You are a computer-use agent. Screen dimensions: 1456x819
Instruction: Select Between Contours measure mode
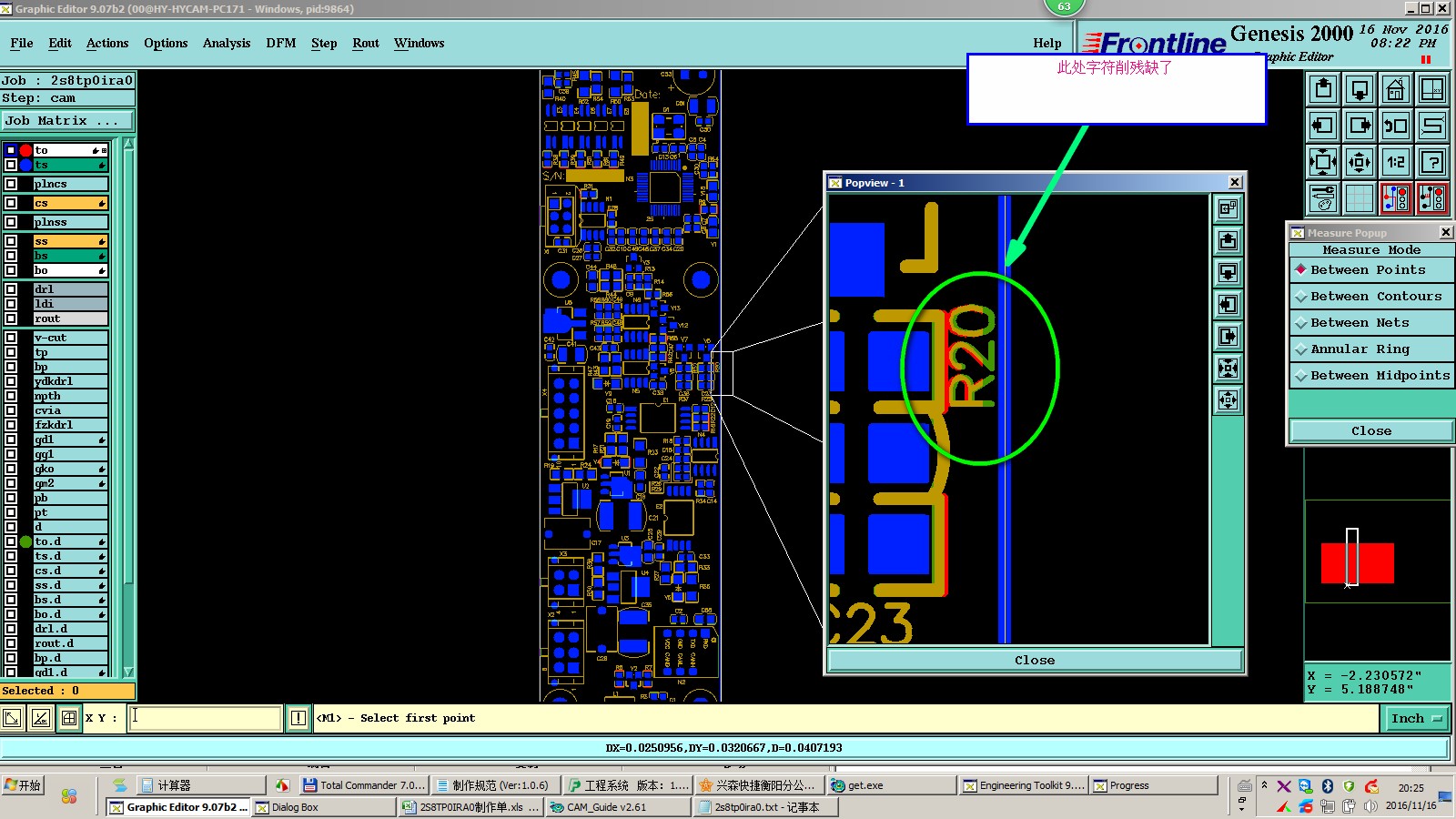pyautogui.click(x=1371, y=297)
